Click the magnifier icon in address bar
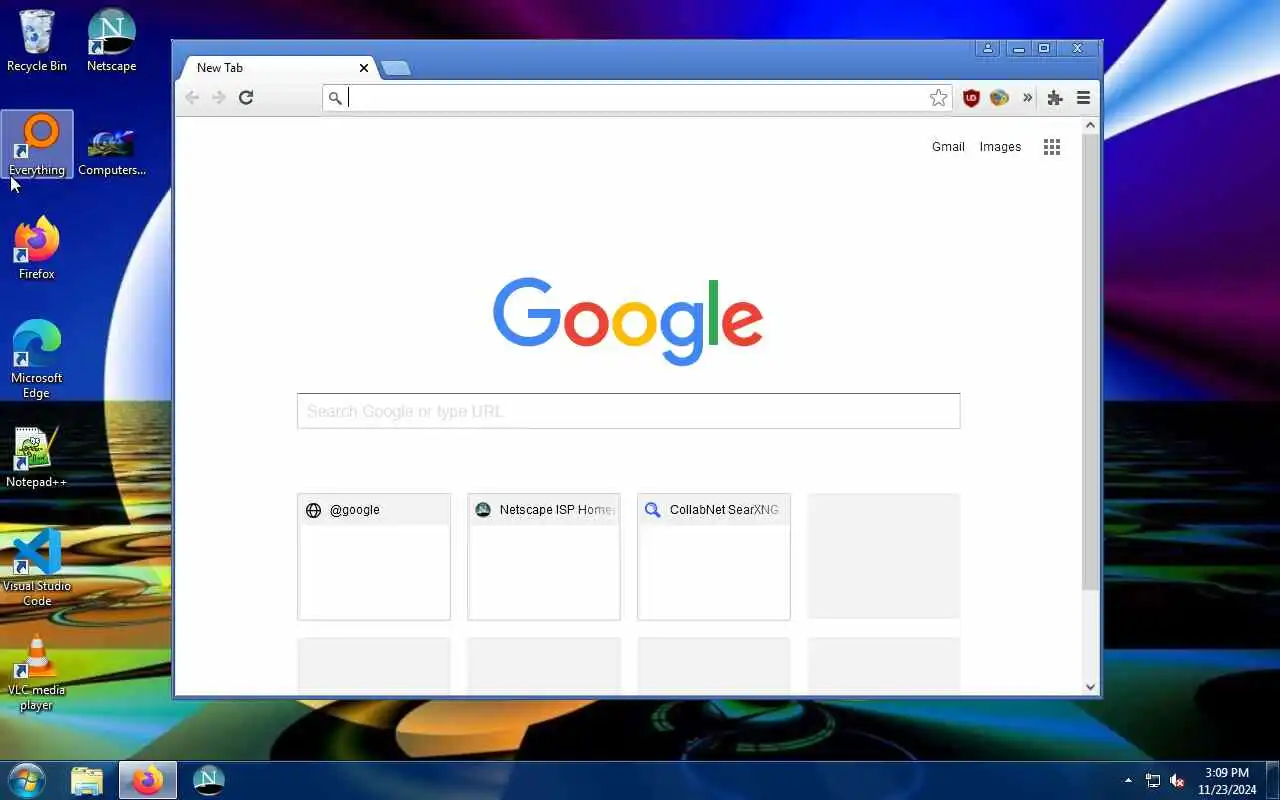Viewport: 1280px width, 800px height. tap(335, 98)
